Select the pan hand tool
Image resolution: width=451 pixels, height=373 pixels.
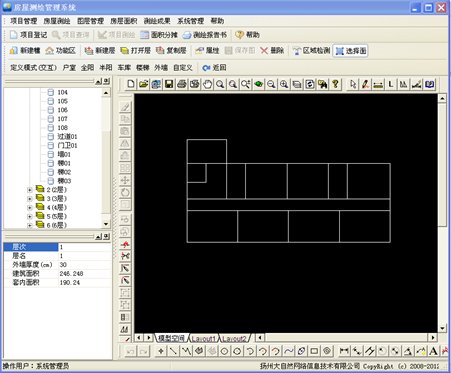point(207,84)
